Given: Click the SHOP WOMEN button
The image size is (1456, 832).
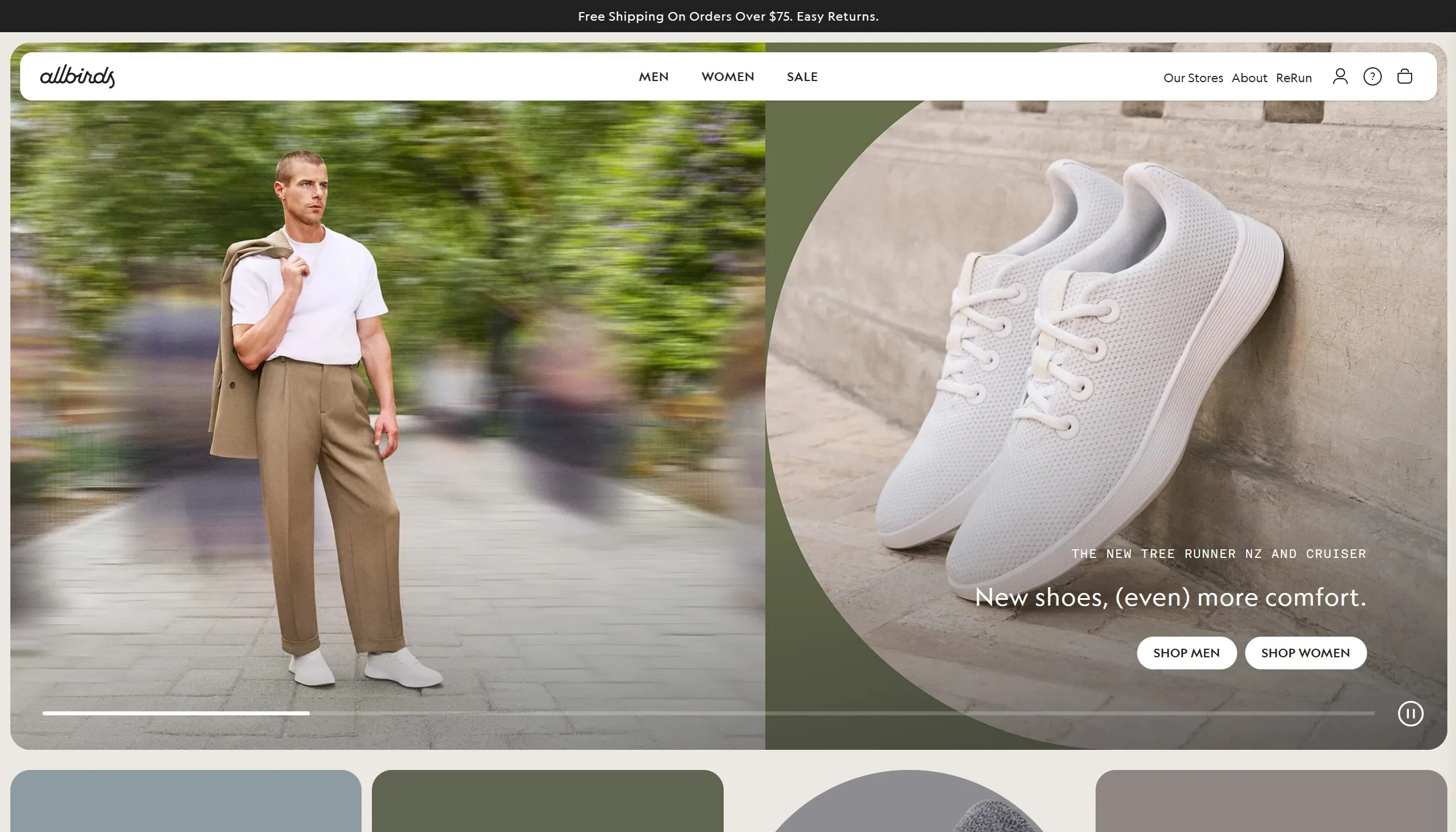Looking at the screenshot, I should coord(1305,653).
